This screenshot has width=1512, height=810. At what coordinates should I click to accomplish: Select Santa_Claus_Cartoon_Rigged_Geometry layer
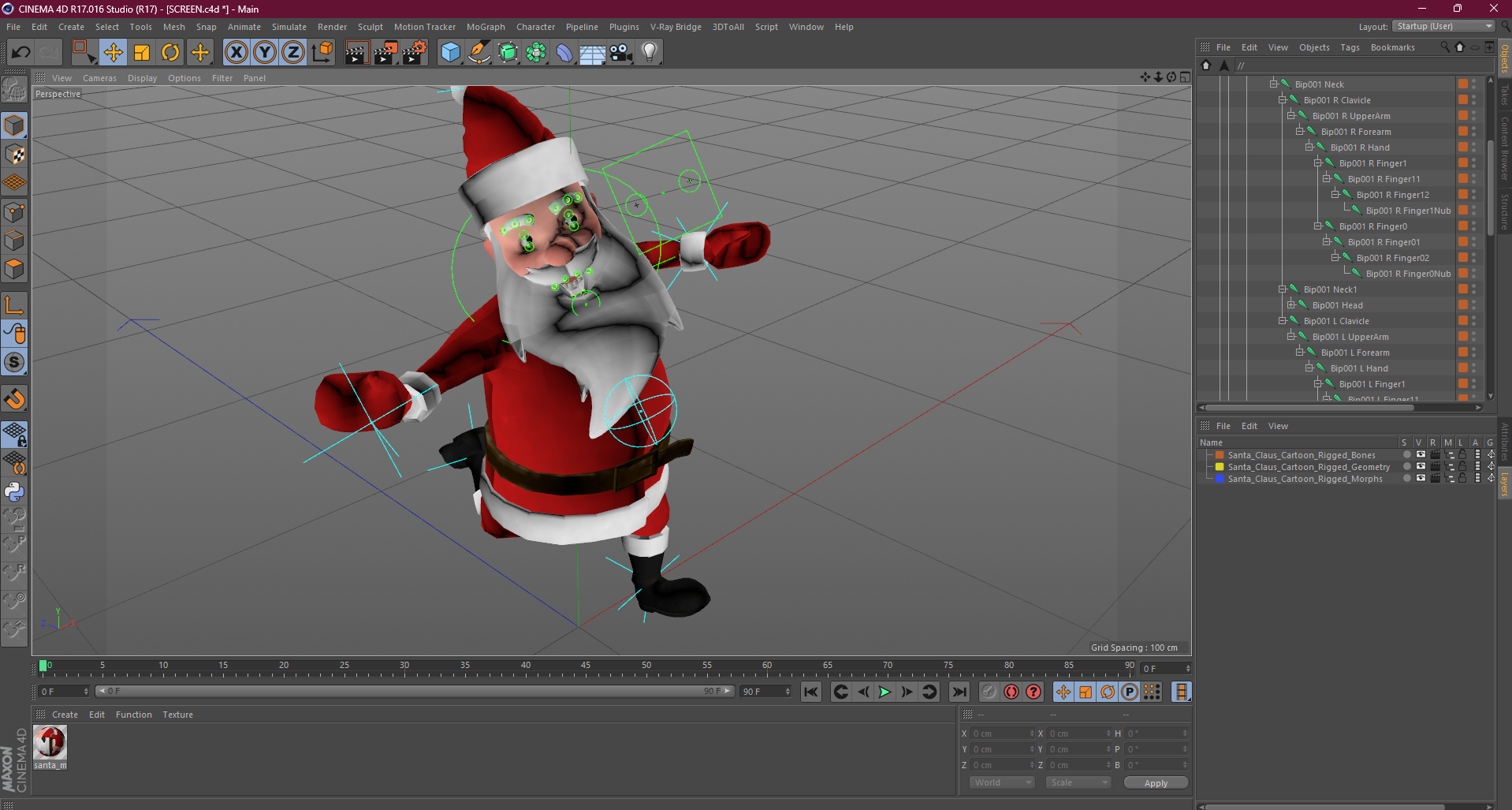click(x=1309, y=467)
